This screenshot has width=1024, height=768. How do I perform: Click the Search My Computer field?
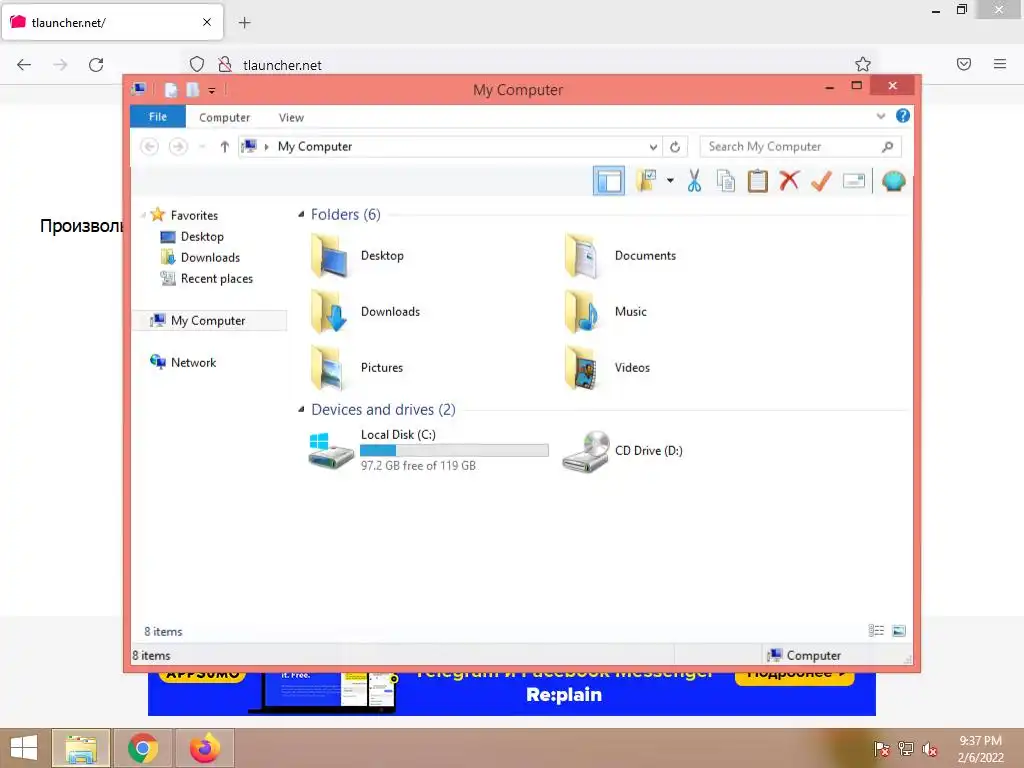(799, 146)
